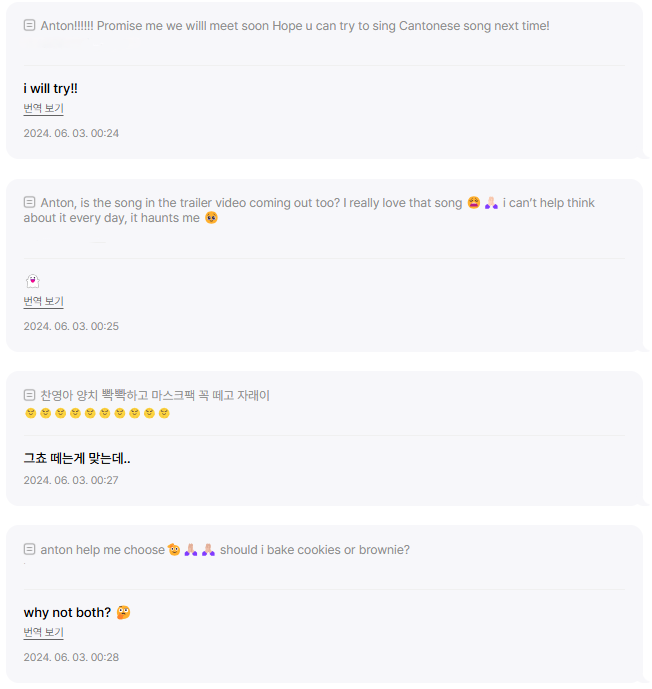Click the timestamp 2024. 06. 03. 00:25
This screenshot has height=689, width=652.
(x=71, y=326)
